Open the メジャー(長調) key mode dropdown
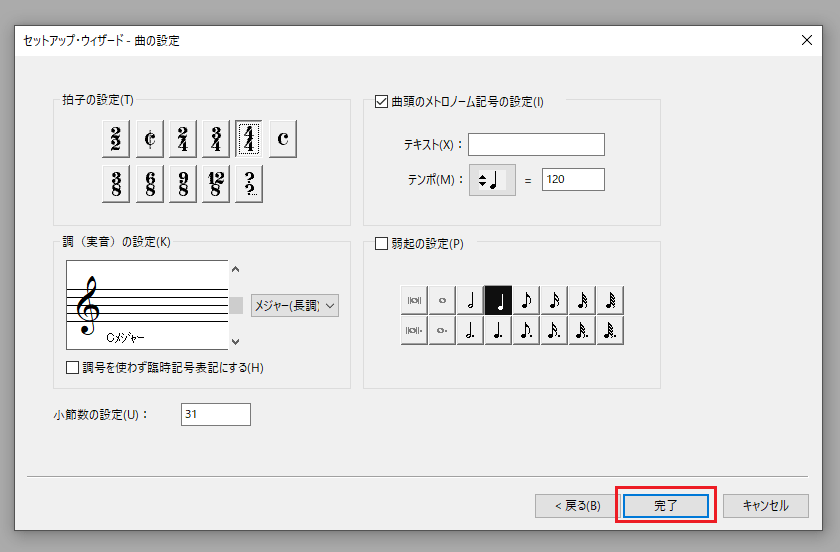 click(294, 305)
